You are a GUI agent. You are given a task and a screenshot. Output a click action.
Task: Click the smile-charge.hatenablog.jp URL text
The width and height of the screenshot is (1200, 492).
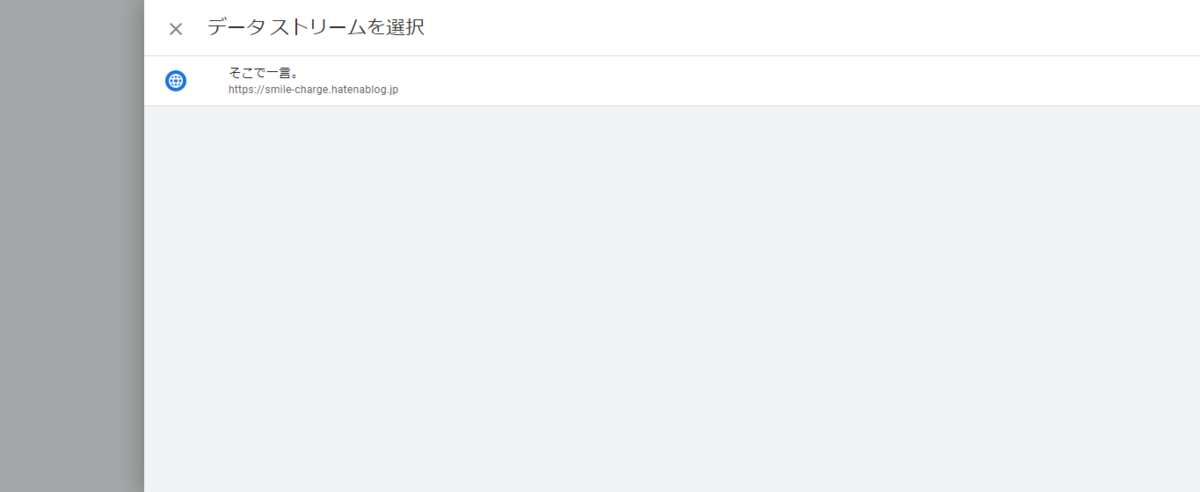tap(313, 89)
